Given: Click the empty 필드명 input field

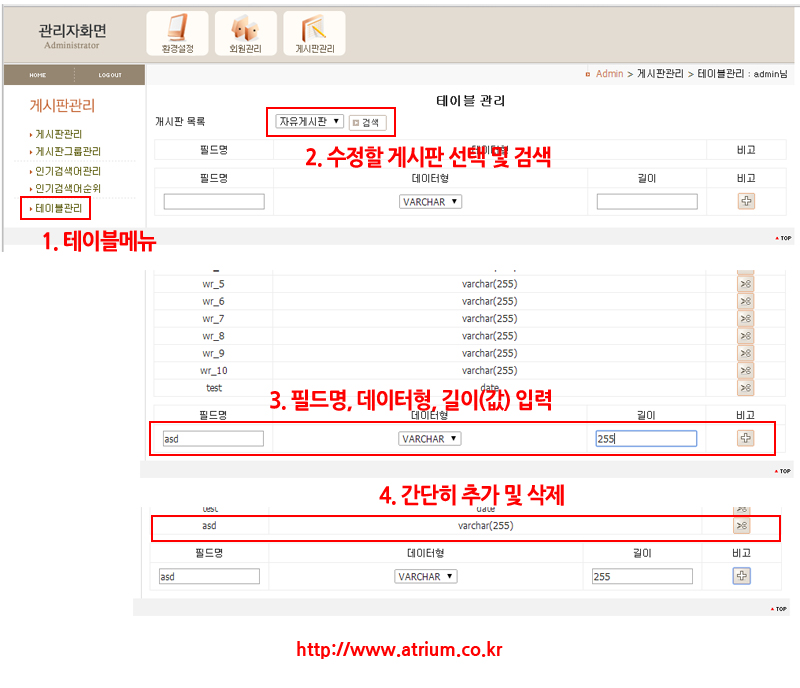Looking at the screenshot, I should pyautogui.click(x=214, y=202).
